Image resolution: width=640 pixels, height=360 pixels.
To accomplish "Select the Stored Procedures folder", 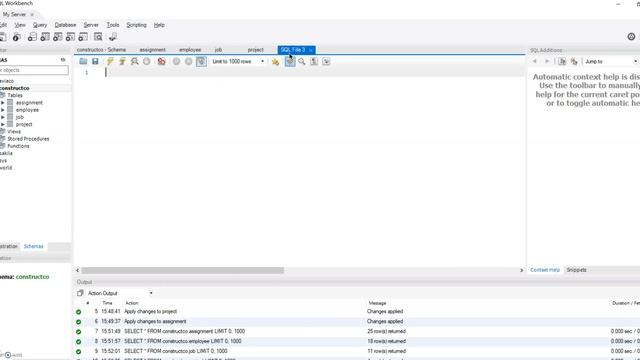I will pyautogui.click(x=28, y=139).
